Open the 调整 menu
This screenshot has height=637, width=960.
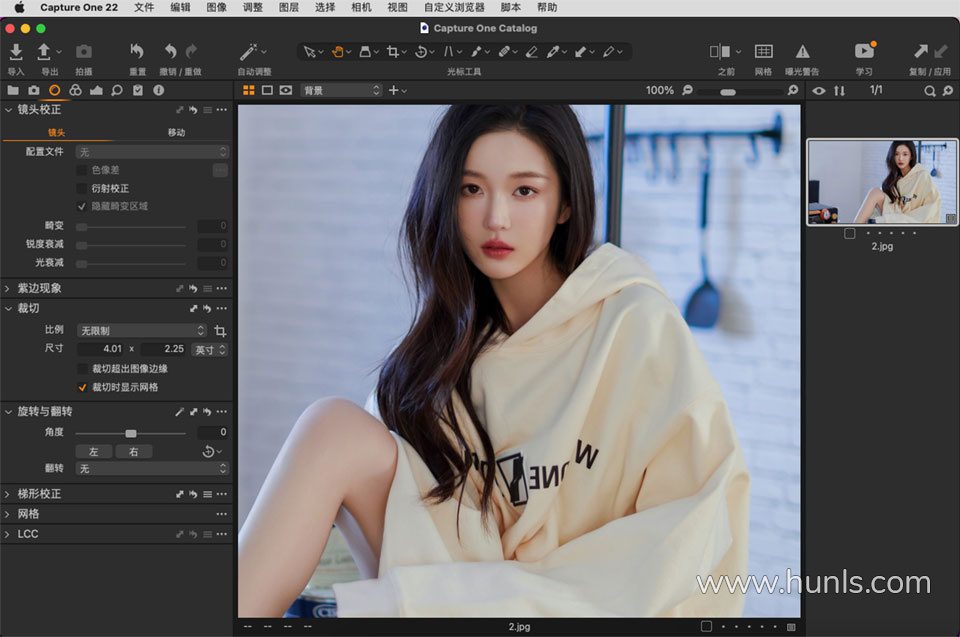253,7
